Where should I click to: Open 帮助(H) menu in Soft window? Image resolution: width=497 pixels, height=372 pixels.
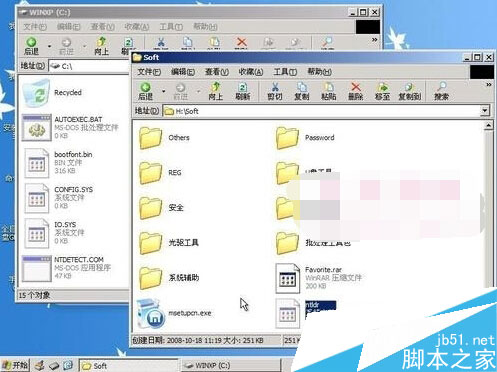(x=319, y=71)
